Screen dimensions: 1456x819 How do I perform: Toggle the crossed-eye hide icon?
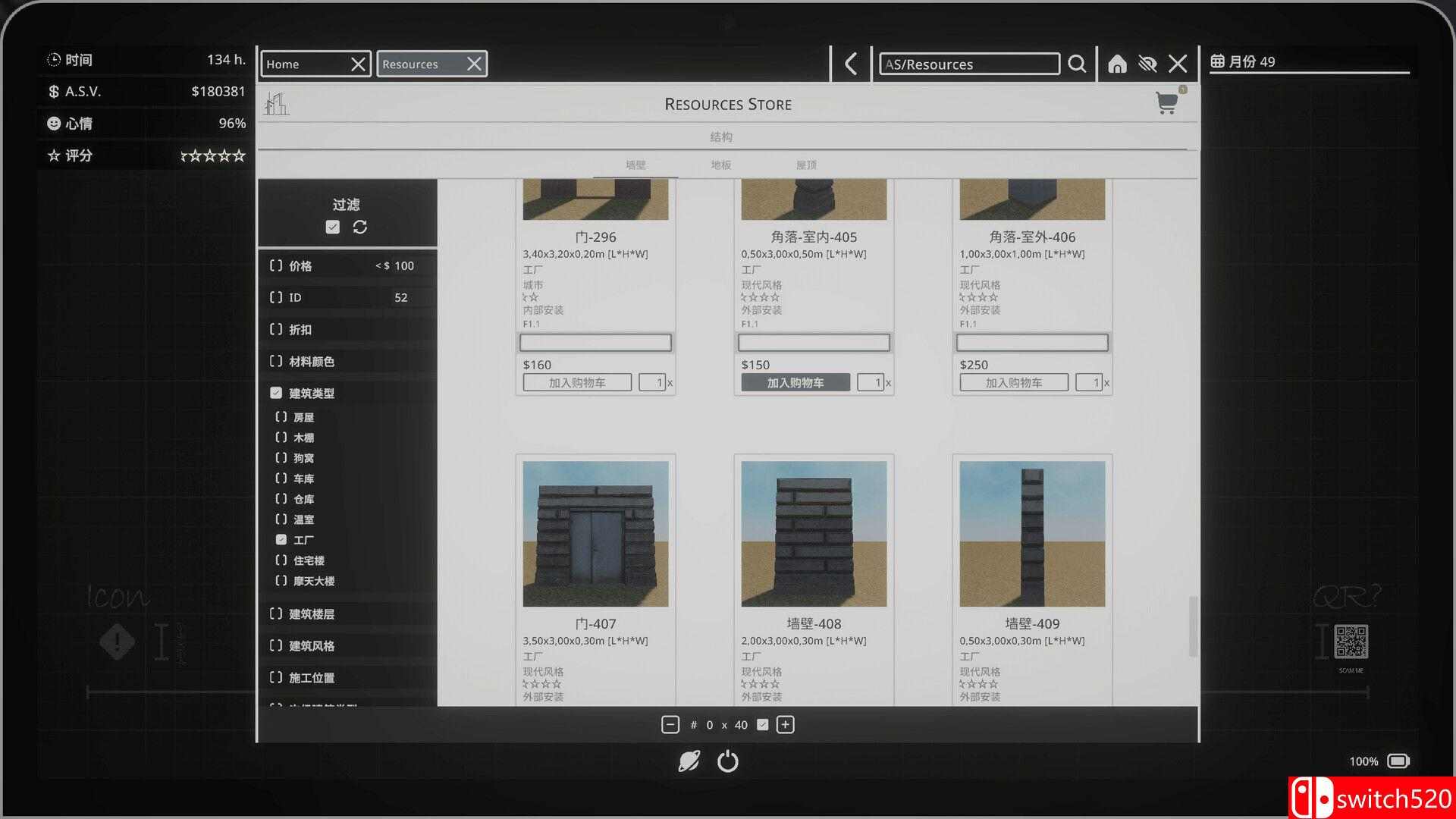(x=1147, y=64)
